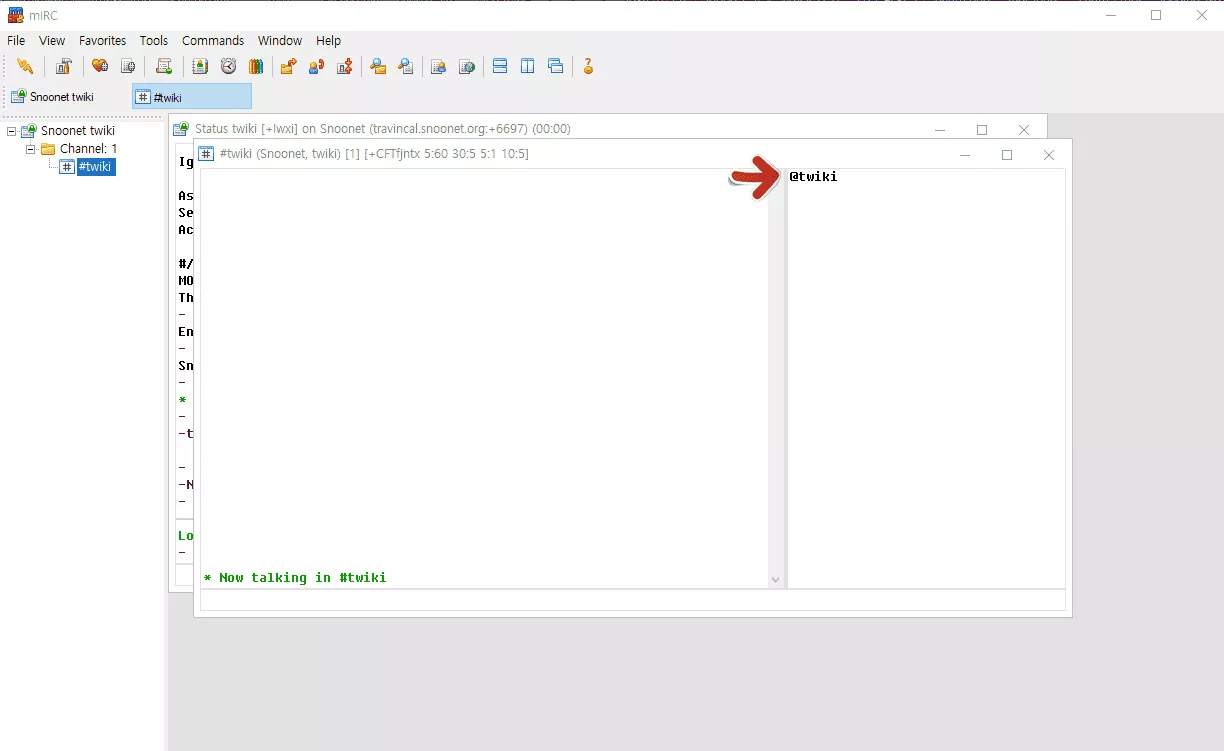Open the Help menu

329,41
